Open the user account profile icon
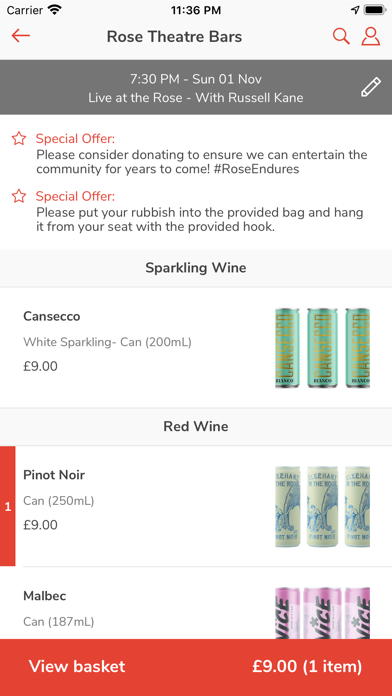Viewport: 392px width, 696px height. pyautogui.click(x=371, y=36)
